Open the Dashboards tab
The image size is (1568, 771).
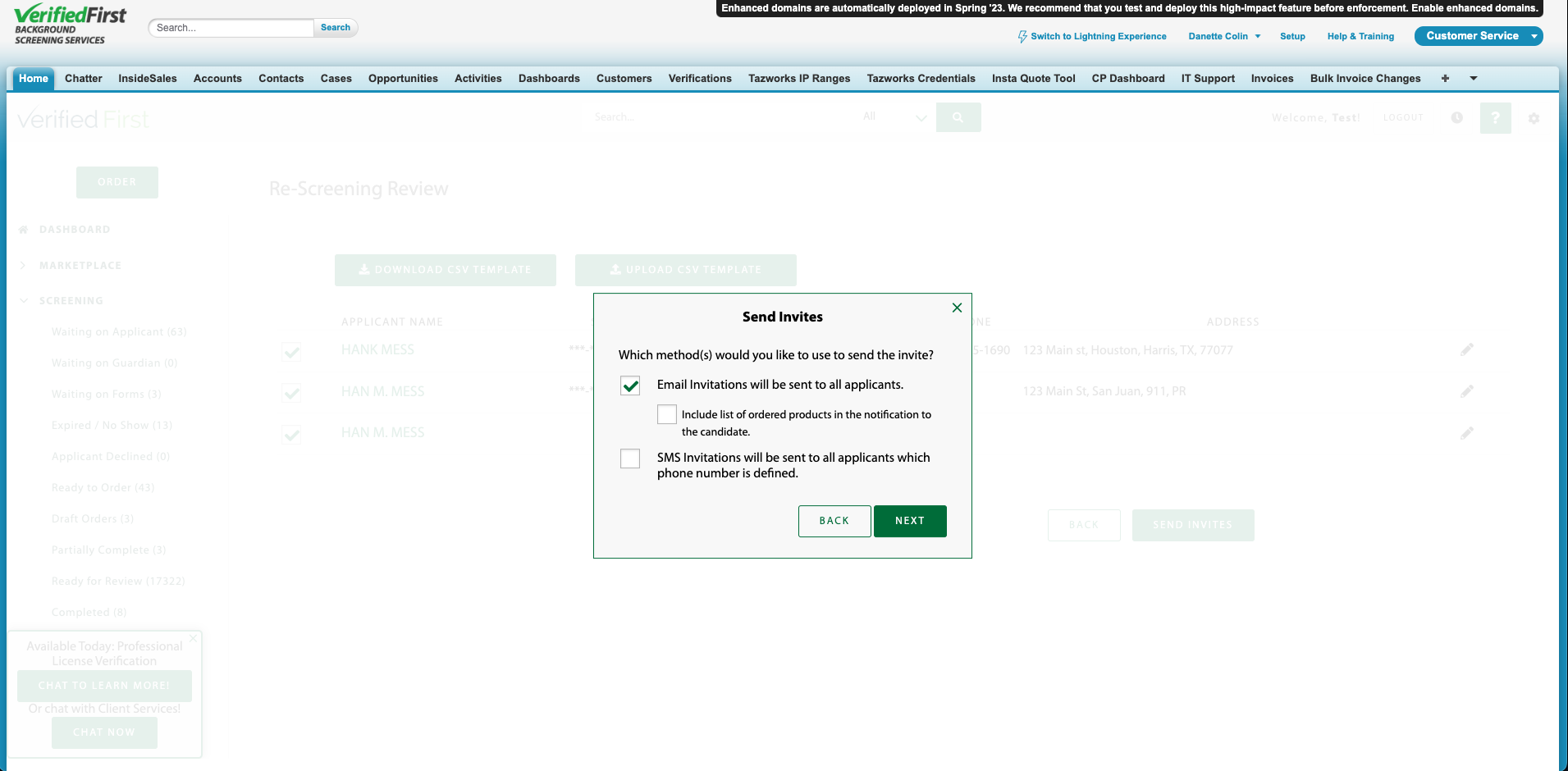pyautogui.click(x=549, y=79)
